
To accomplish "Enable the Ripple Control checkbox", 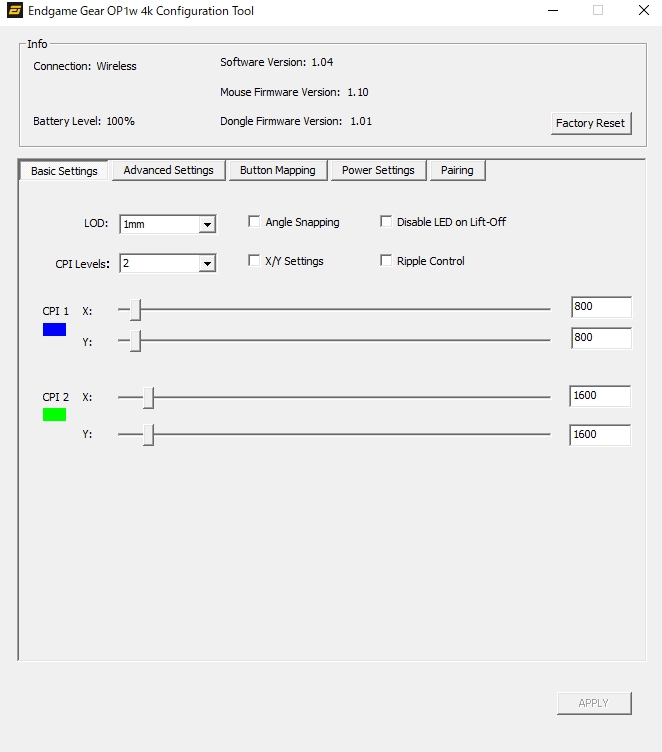I will [x=386, y=261].
